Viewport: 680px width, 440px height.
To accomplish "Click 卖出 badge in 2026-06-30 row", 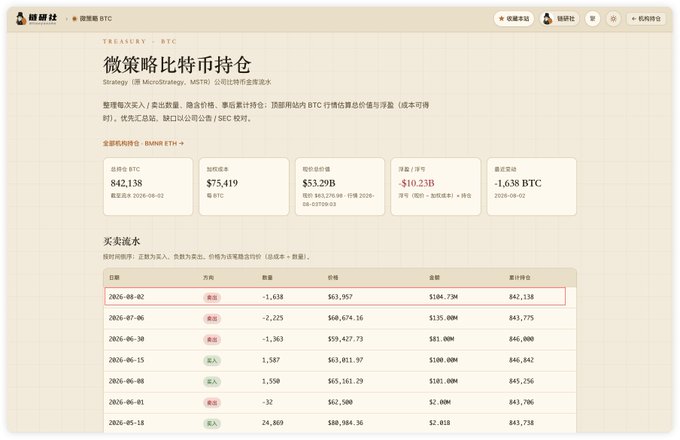I will pos(212,339).
